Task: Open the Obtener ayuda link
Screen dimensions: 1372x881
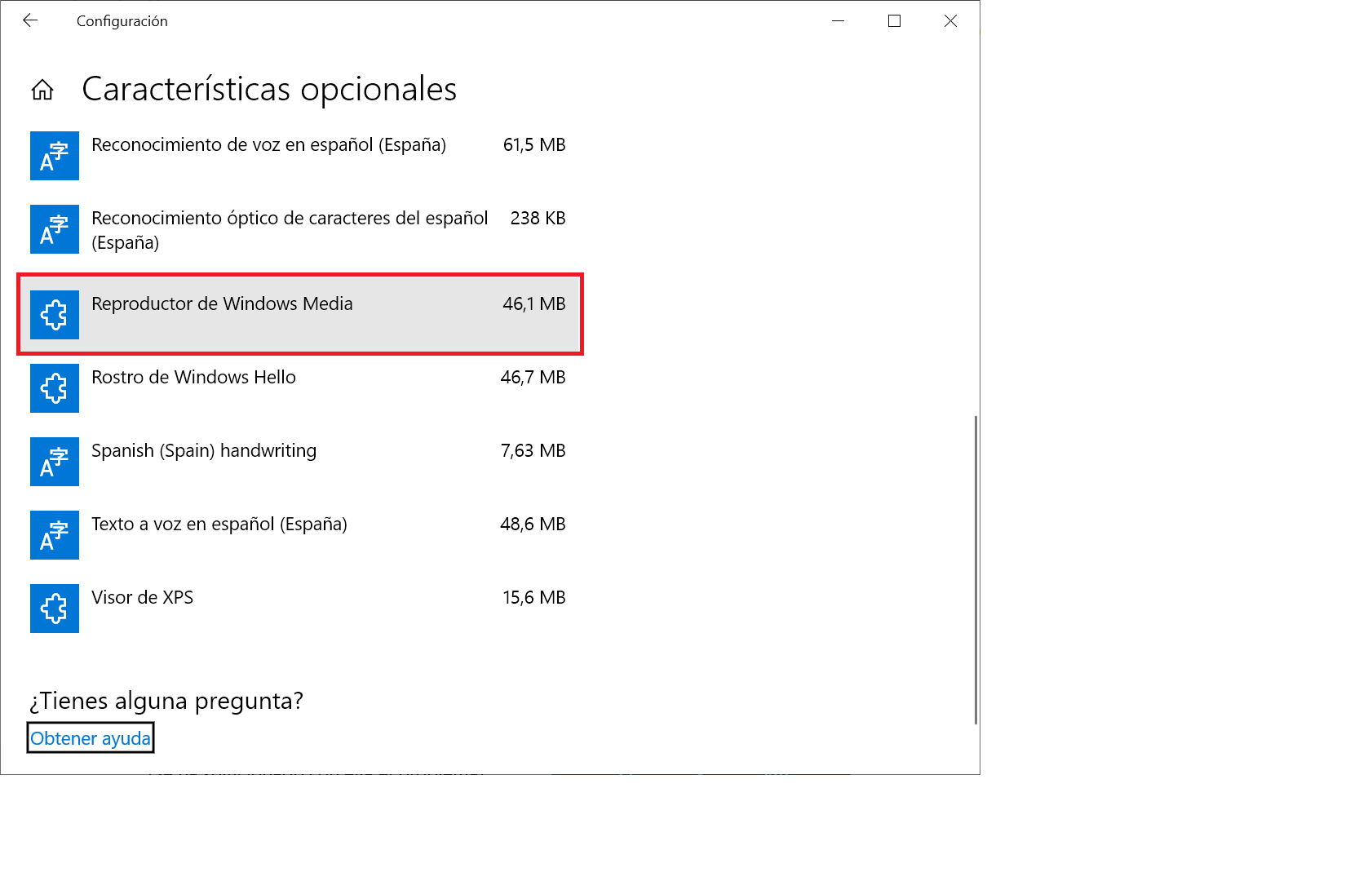Action: click(x=91, y=738)
